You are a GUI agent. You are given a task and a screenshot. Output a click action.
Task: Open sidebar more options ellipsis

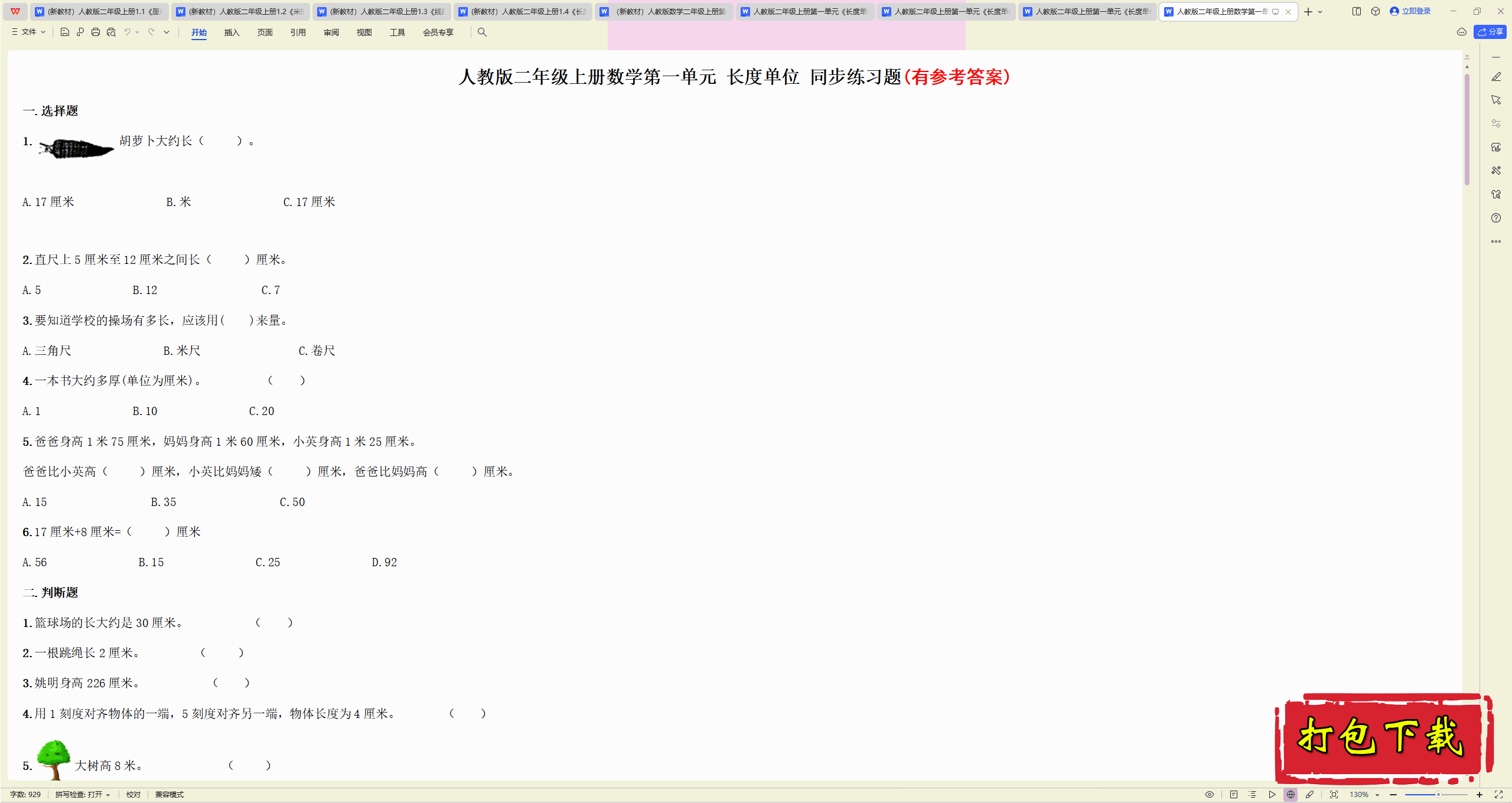pos(1496,241)
